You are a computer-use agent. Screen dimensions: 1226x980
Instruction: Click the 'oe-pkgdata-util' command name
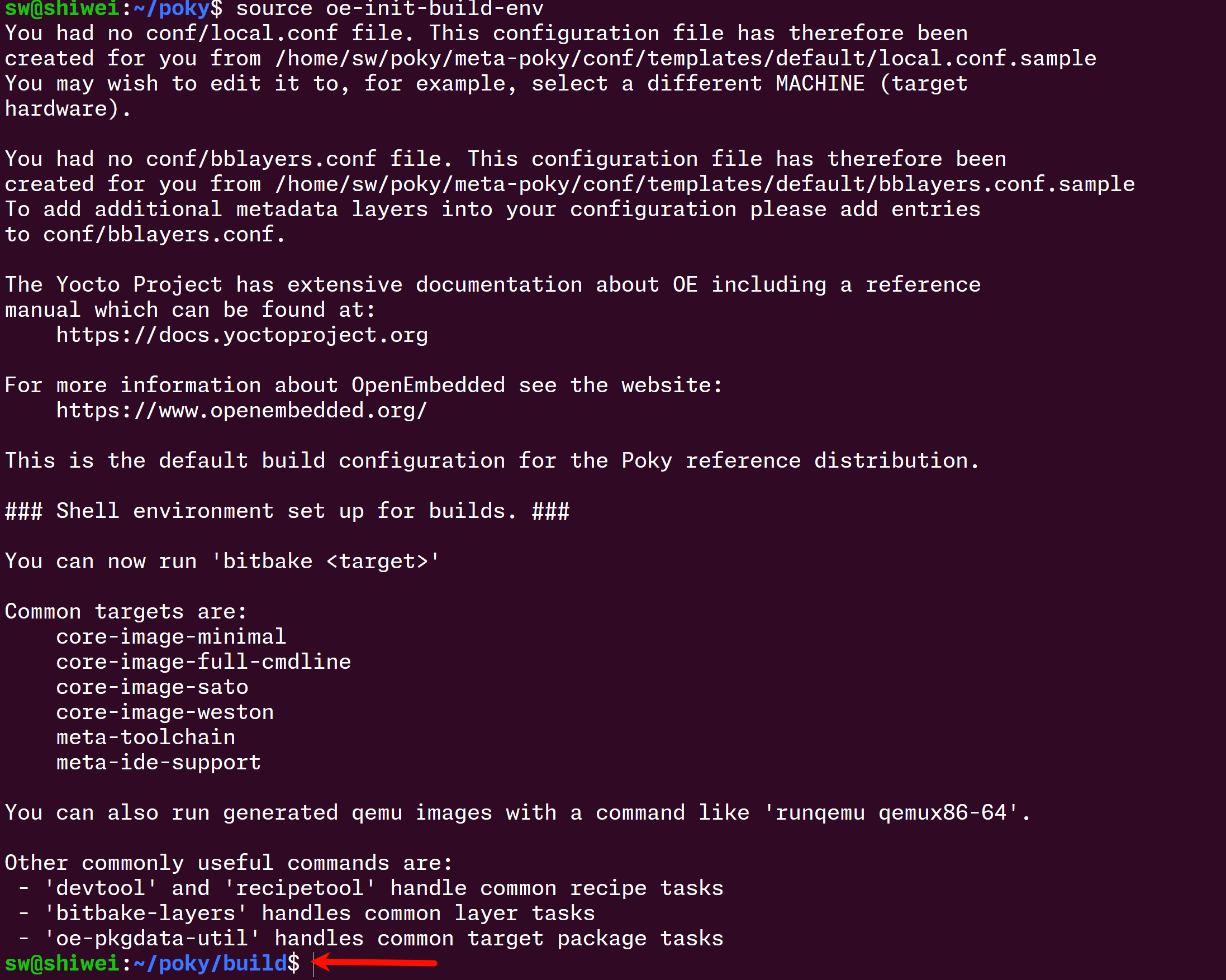(152, 939)
